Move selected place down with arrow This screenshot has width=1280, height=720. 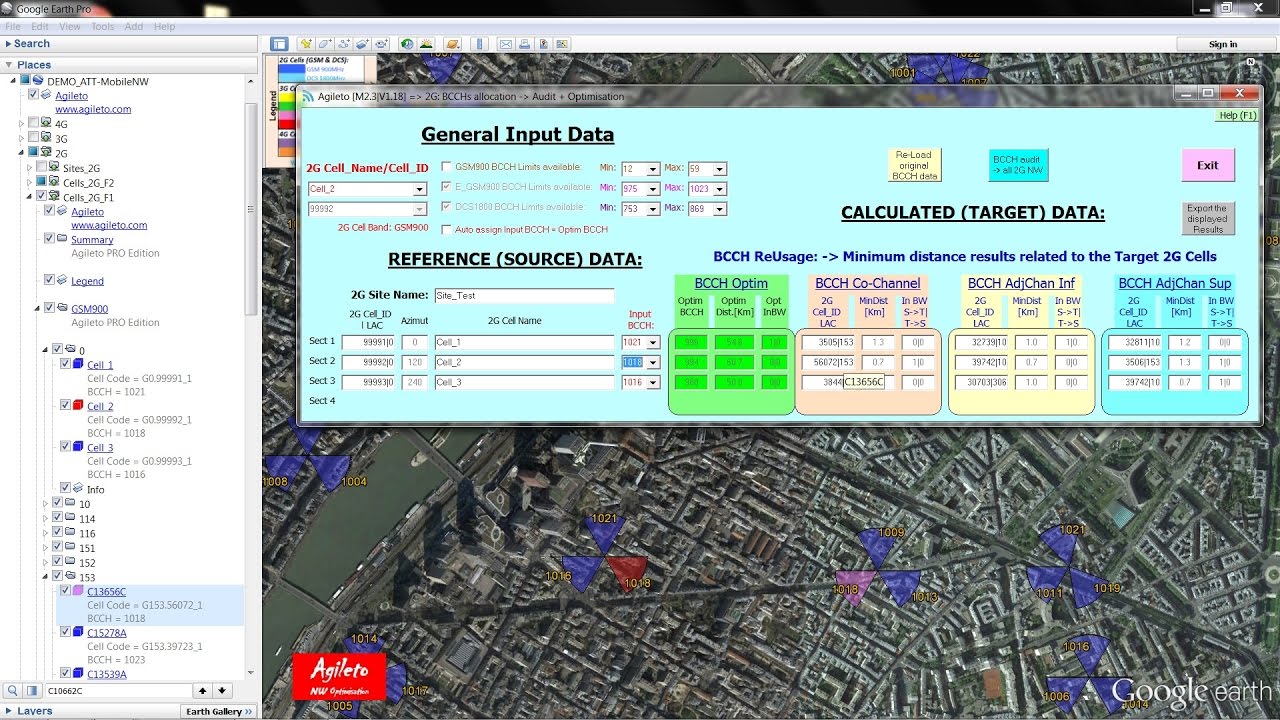click(x=222, y=690)
